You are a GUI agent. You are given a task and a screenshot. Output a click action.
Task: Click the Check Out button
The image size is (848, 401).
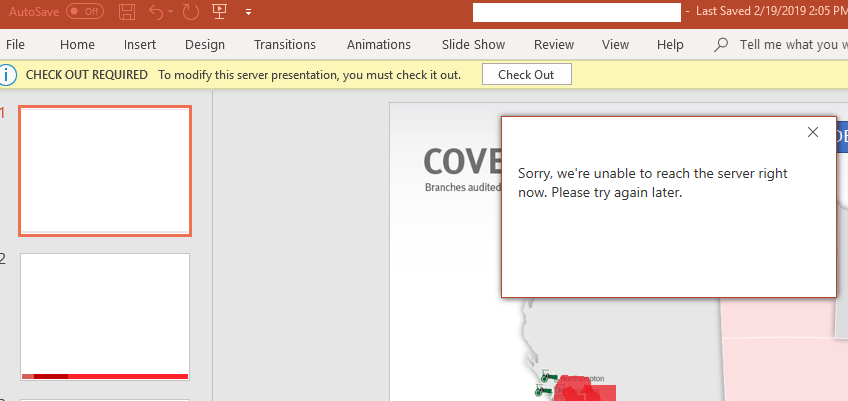coord(526,75)
